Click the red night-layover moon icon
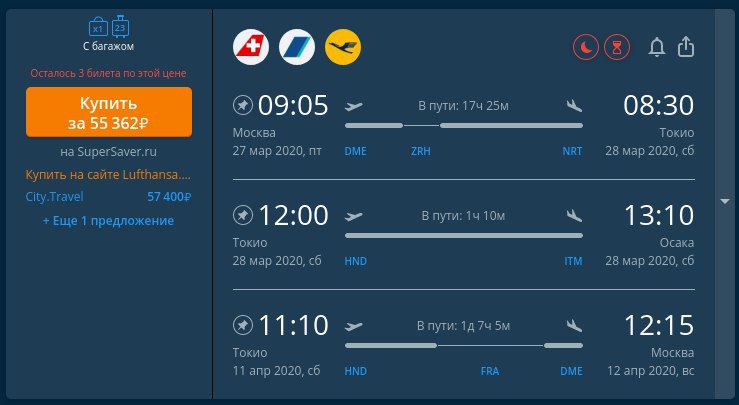Image resolution: width=739 pixels, height=405 pixels. pyautogui.click(x=586, y=47)
